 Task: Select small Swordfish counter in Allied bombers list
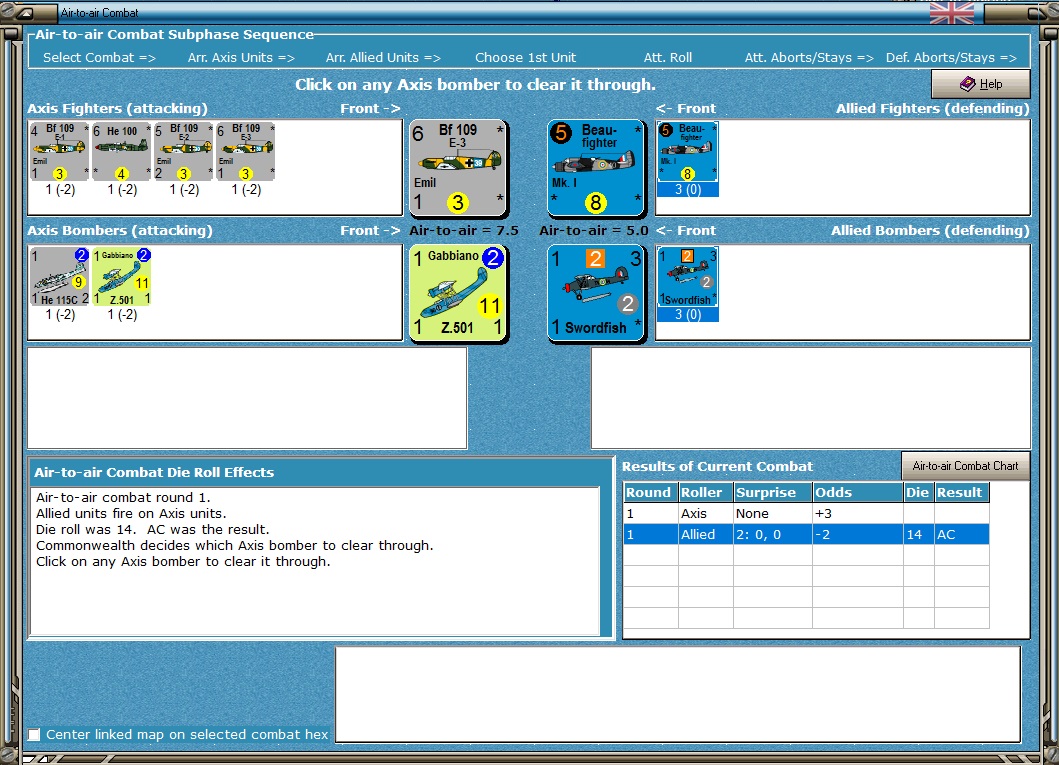688,277
